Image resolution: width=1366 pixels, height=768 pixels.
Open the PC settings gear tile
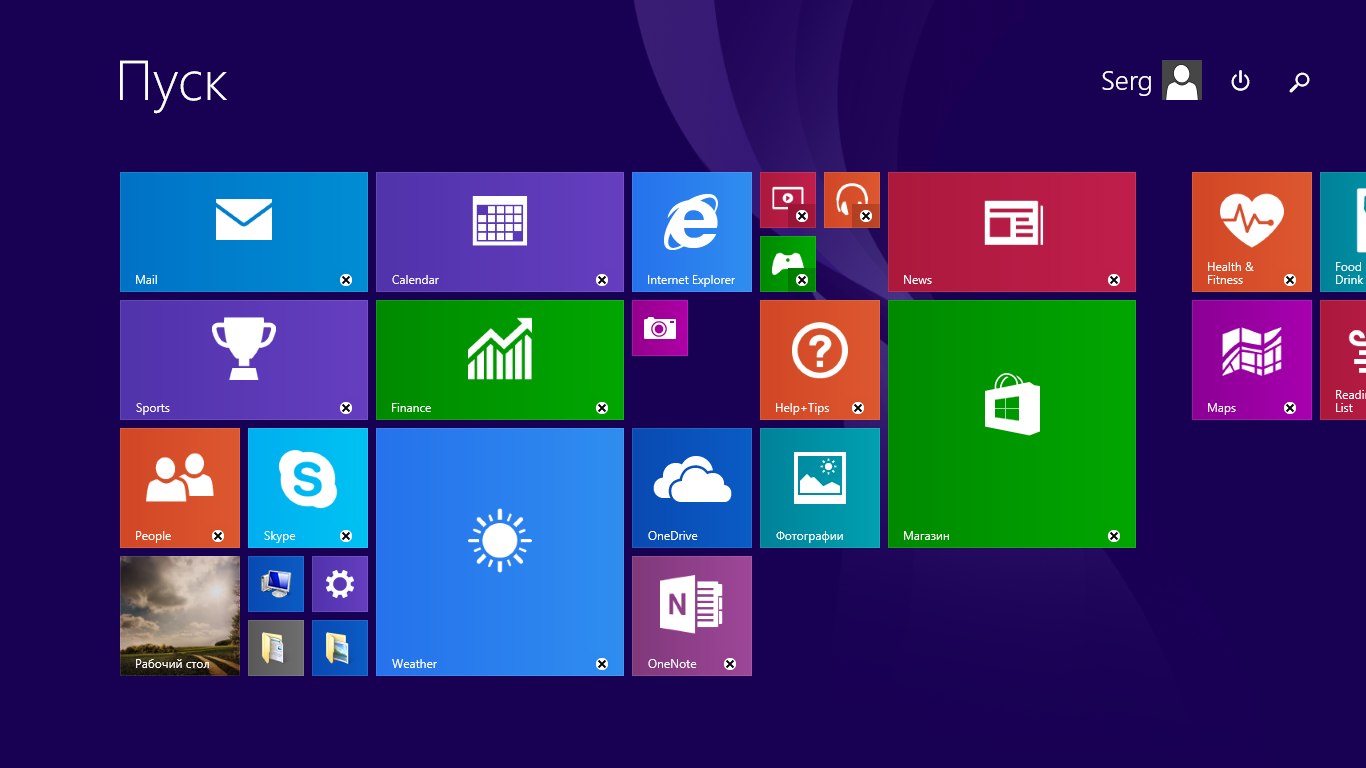click(340, 584)
